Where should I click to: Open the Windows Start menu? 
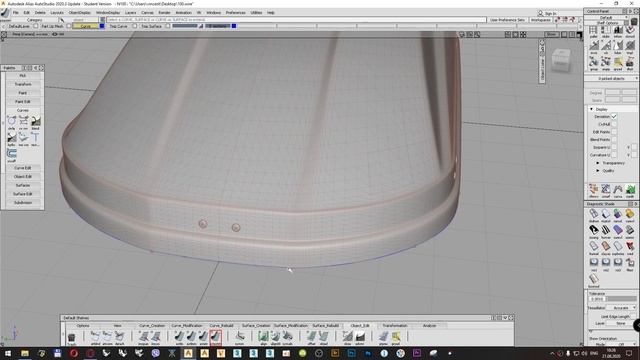(x=8, y=353)
